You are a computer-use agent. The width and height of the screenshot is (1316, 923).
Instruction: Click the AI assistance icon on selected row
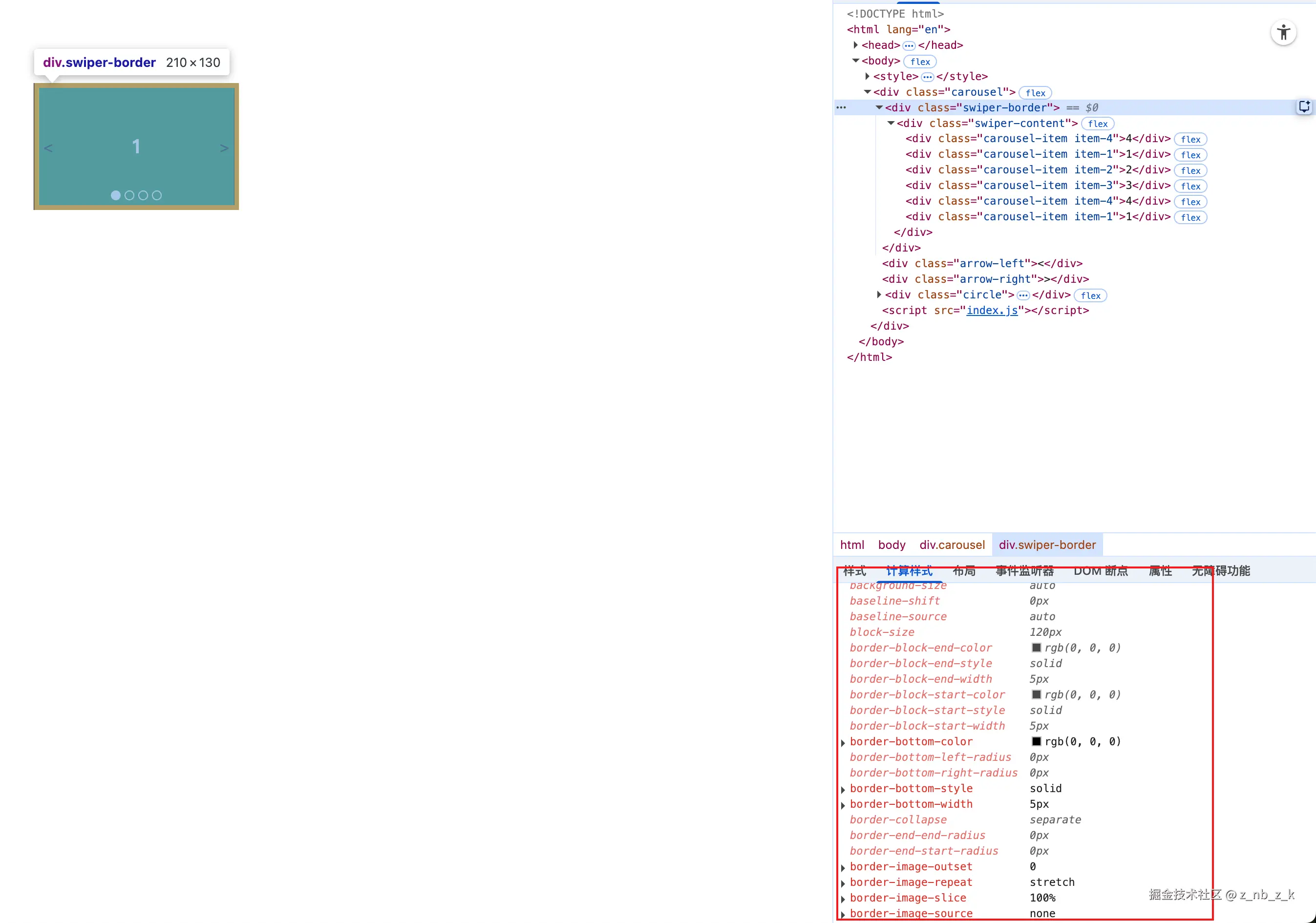tap(1304, 107)
